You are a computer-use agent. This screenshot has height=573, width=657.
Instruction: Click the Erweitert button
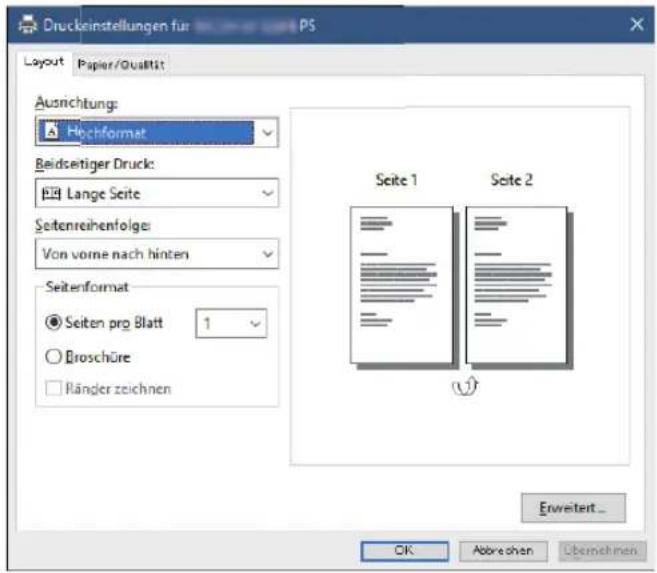pos(573,508)
